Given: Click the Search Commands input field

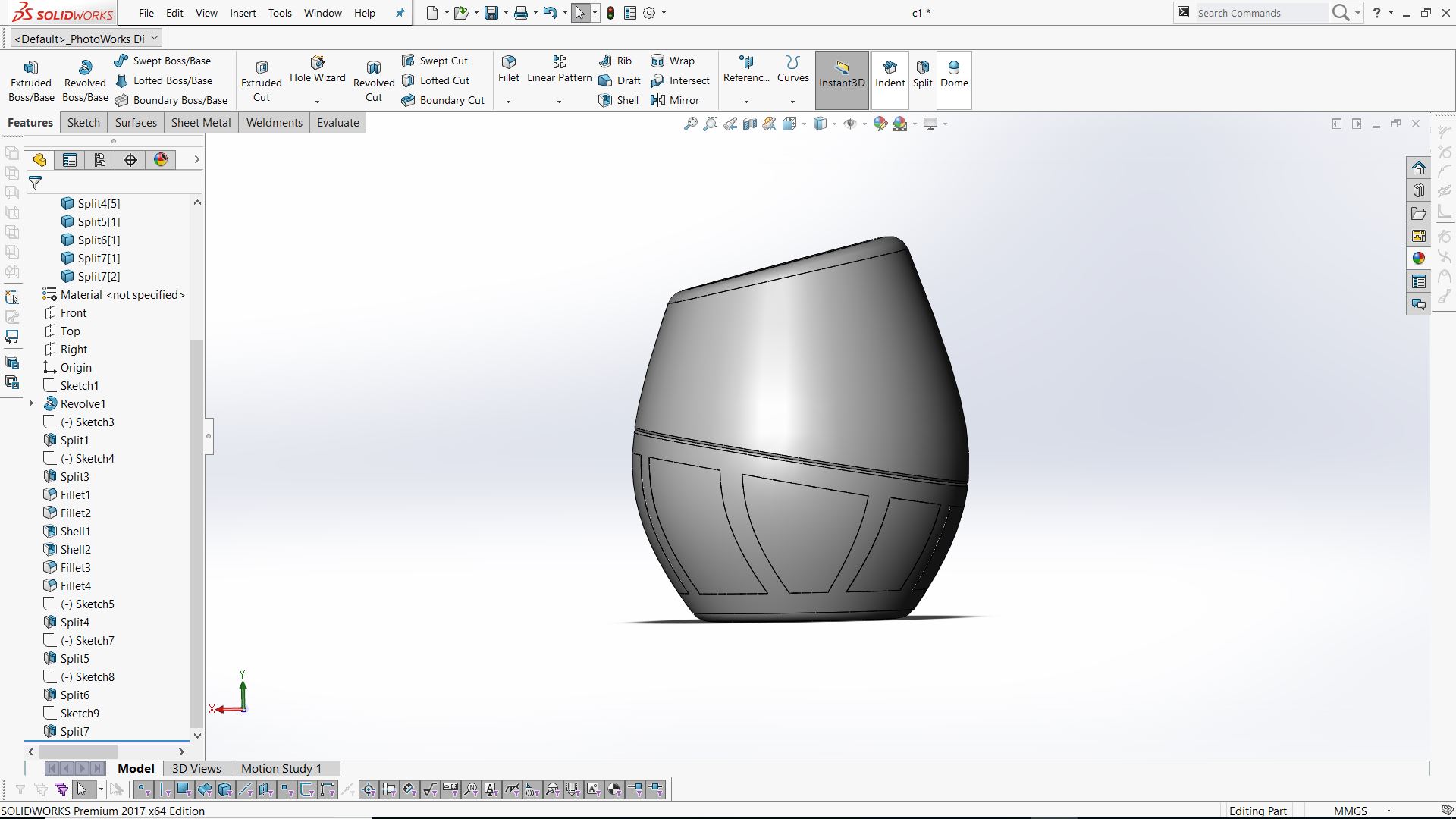Looking at the screenshot, I should click(x=1259, y=13).
